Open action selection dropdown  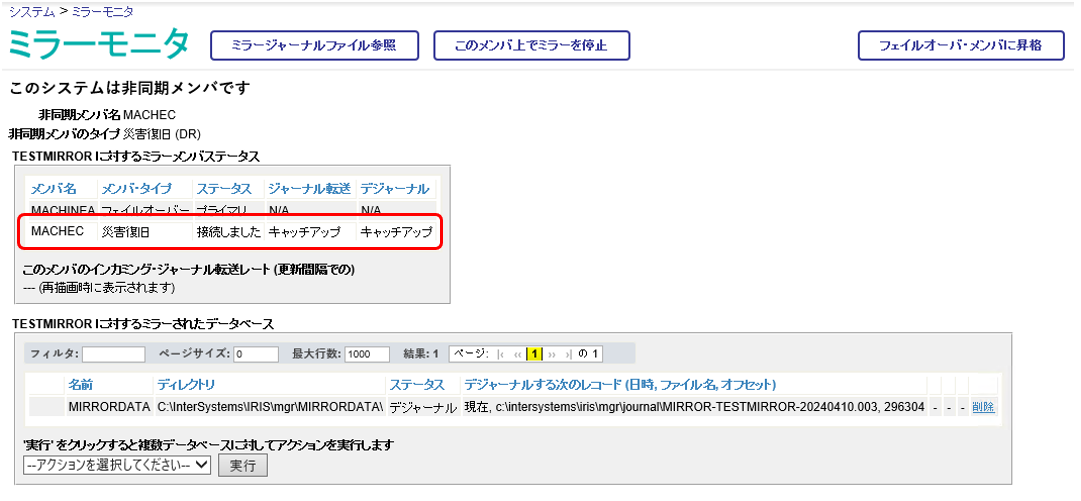(x=117, y=465)
